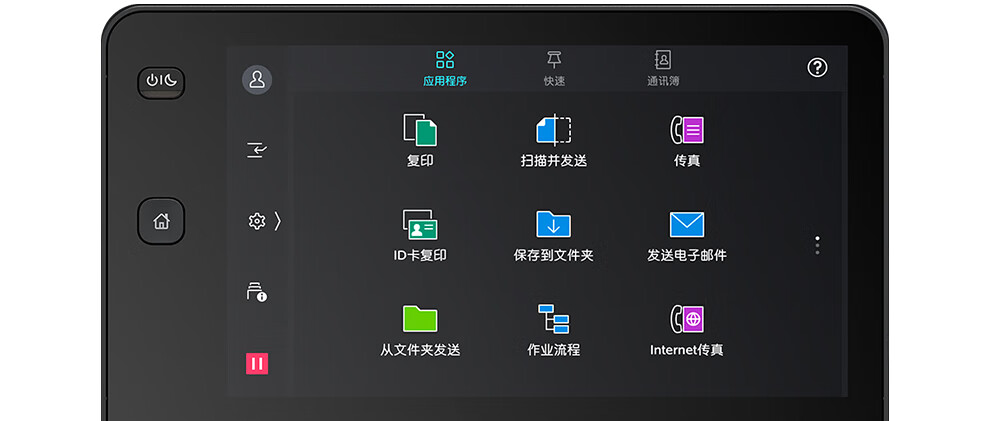
Task: Tap the physical power/sleep button
Action: click(x=161, y=82)
